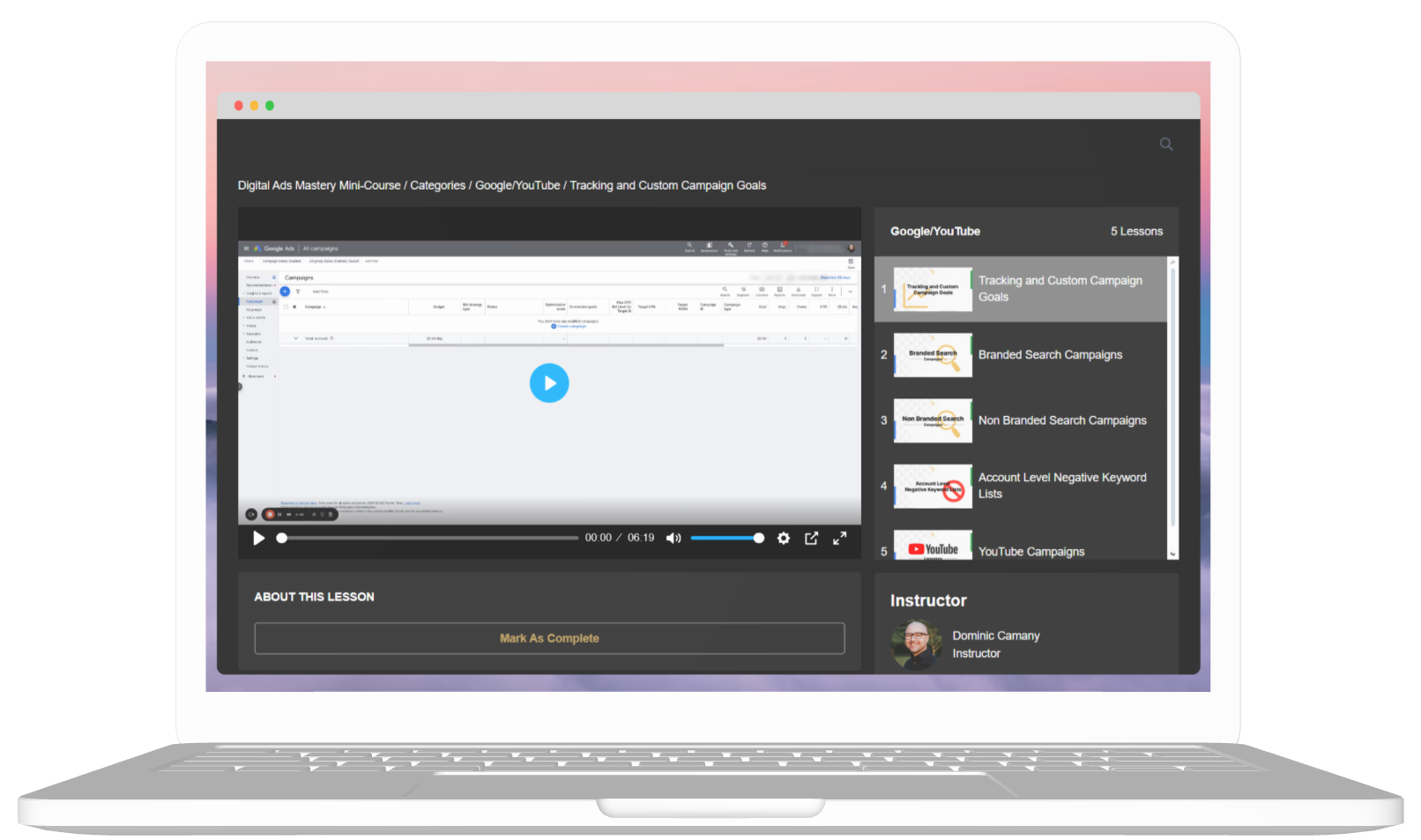Mute the video with the speaker icon
This screenshot has height=840, width=1421.
pos(673,538)
